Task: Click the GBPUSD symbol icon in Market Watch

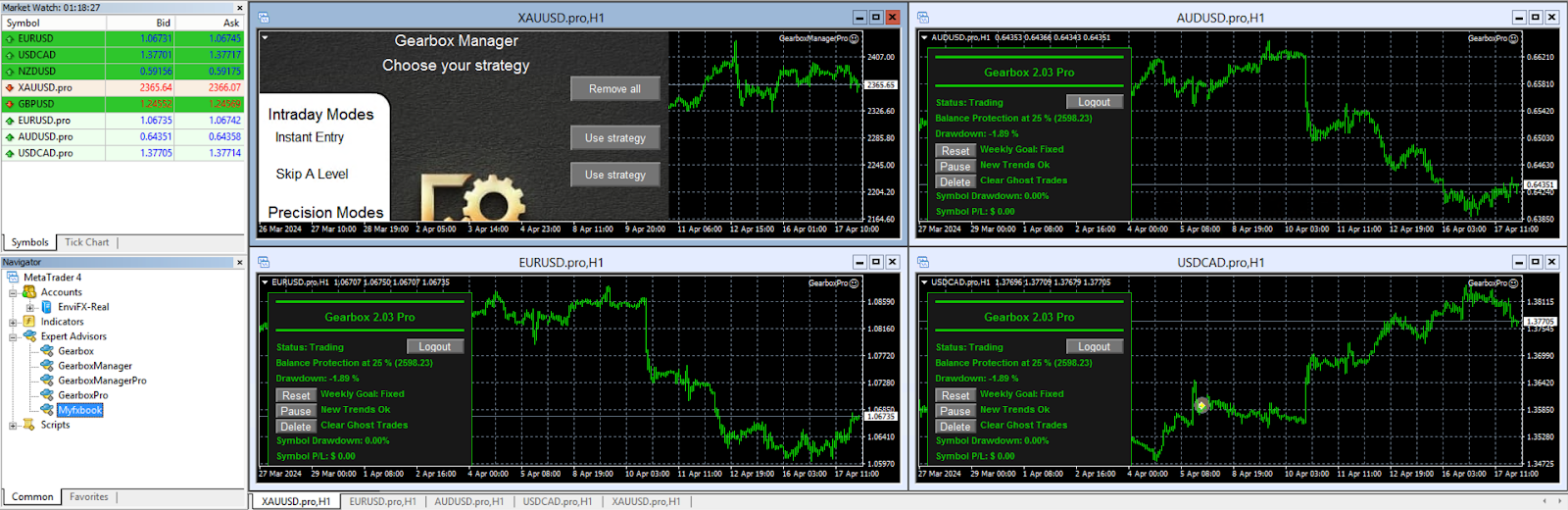Action: coord(10,103)
